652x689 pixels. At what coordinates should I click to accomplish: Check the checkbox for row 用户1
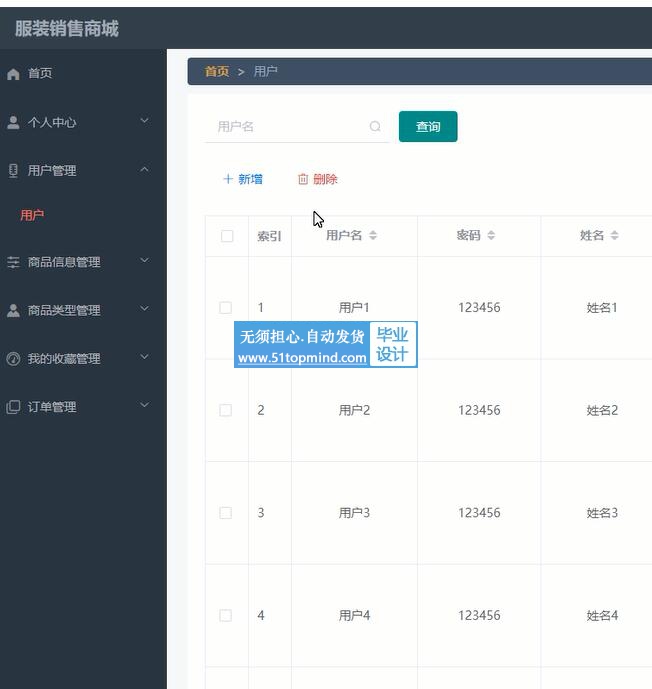[x=225, y=308]
